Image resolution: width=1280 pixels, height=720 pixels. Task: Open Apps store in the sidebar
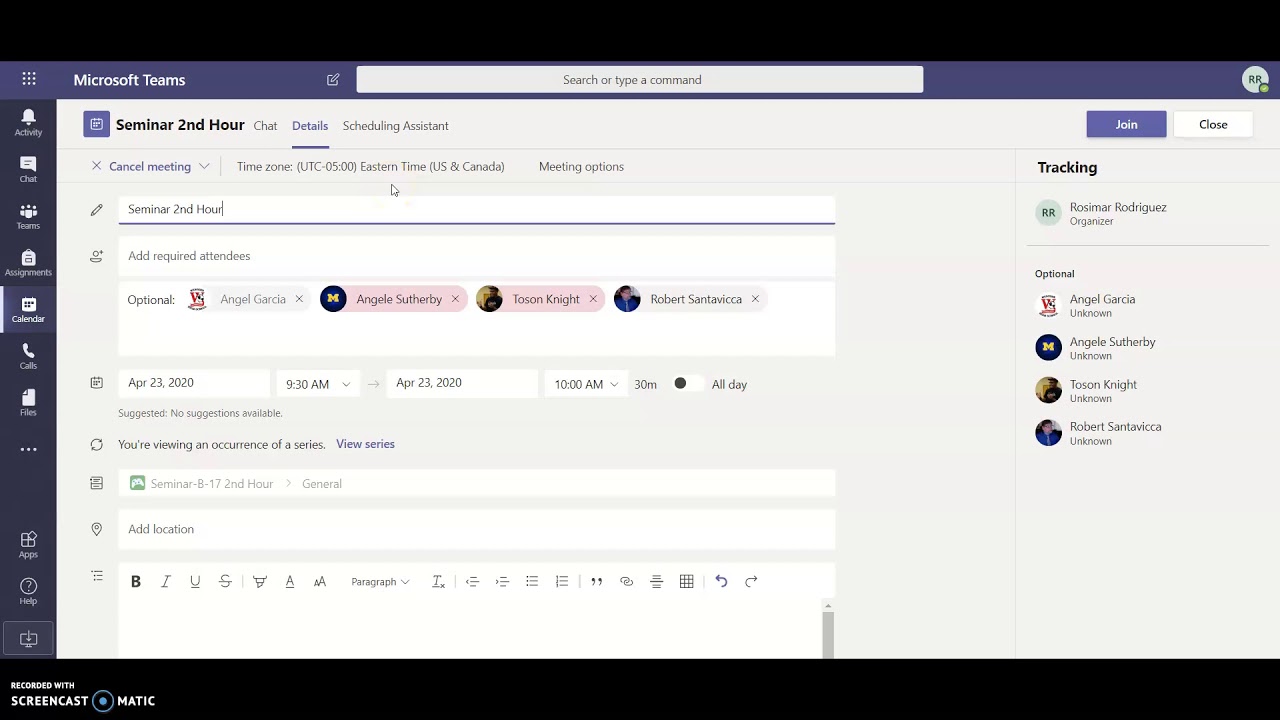point(28,545)
